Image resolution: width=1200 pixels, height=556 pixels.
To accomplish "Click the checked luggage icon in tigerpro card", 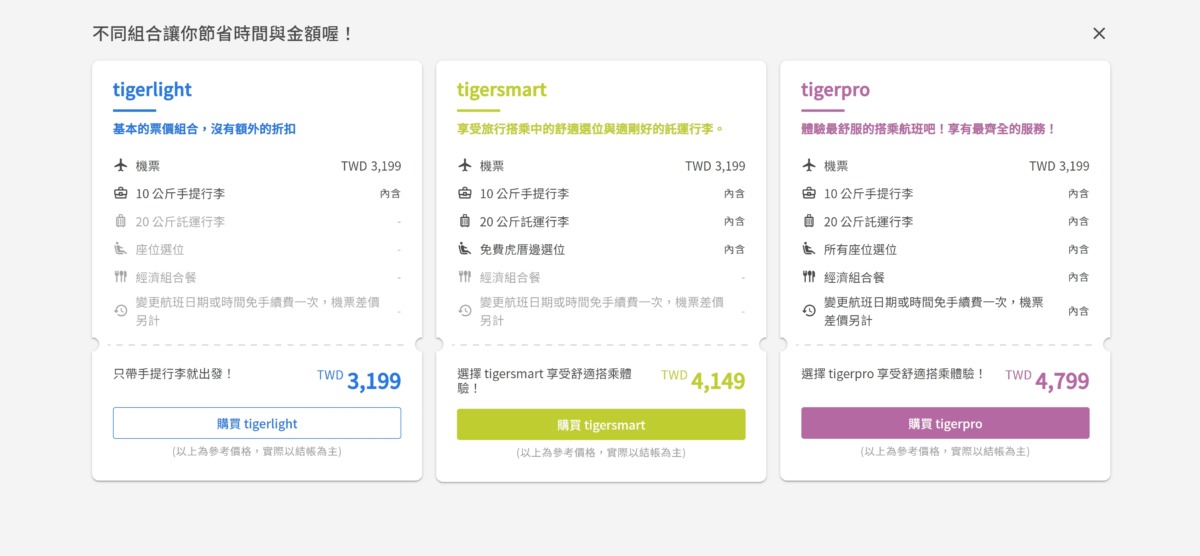I will (x=809, y=222).
